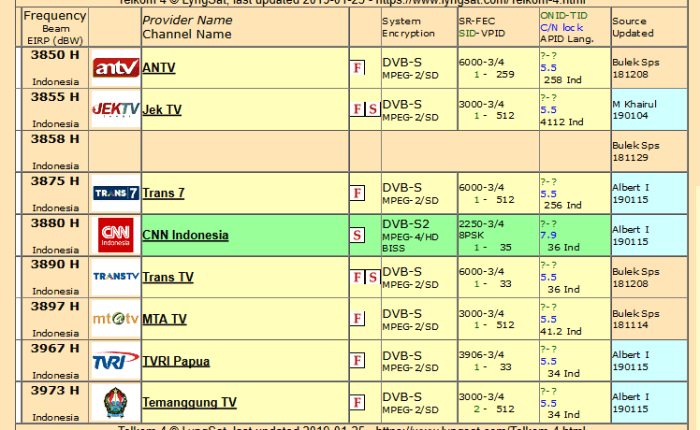Click the F icon in MTA TV row
The width and height of the screenshot is (700, 430).
357,319
